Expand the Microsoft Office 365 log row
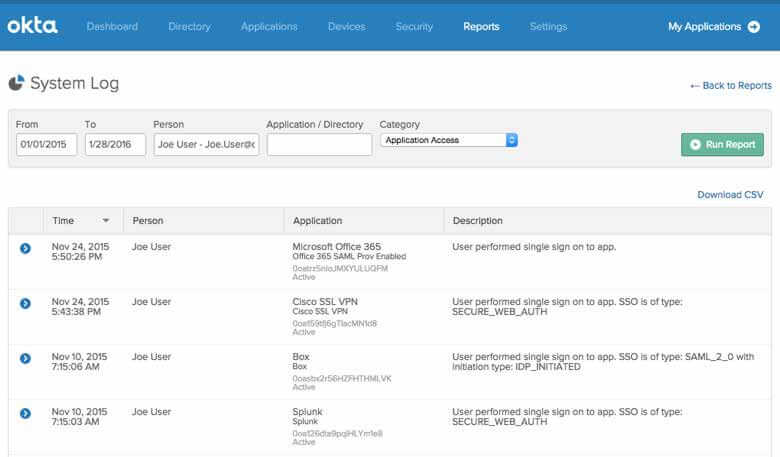This screenshot has height=457, width=780. (25, 248)
